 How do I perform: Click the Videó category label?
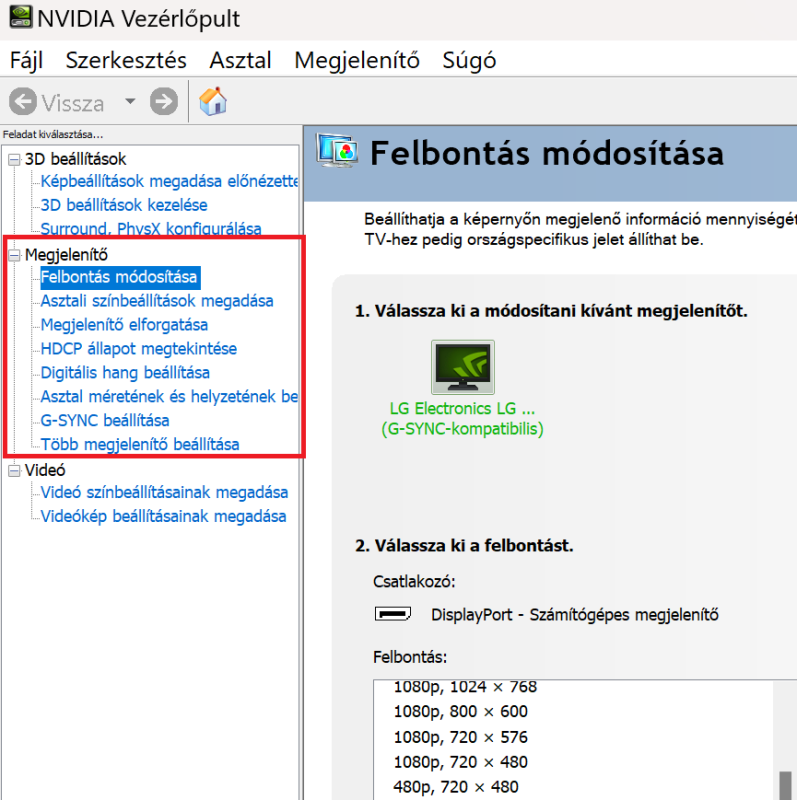(x=45, y=470)
